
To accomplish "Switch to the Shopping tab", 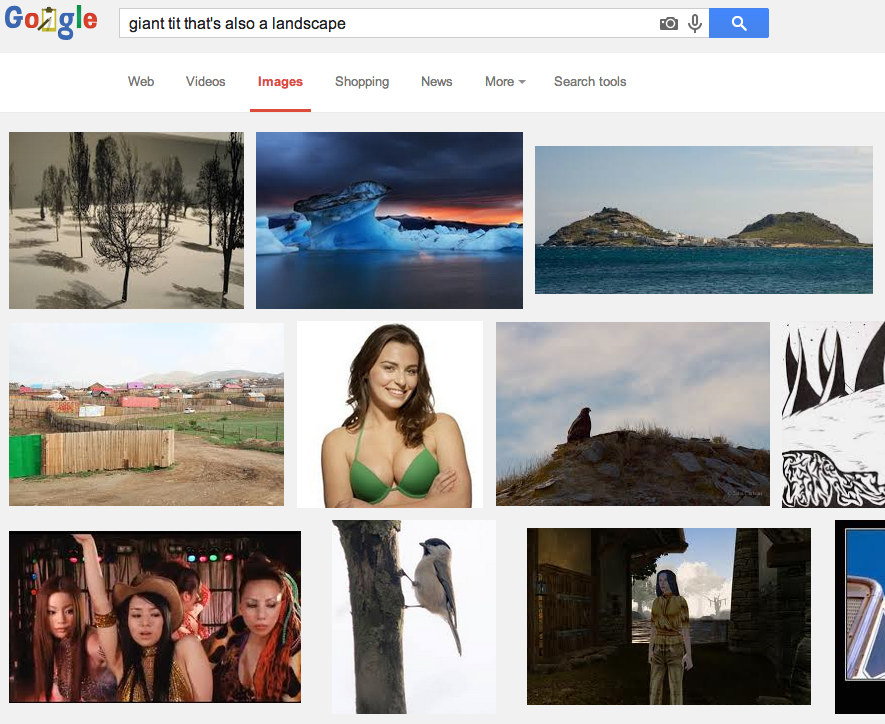I will 362,82.
